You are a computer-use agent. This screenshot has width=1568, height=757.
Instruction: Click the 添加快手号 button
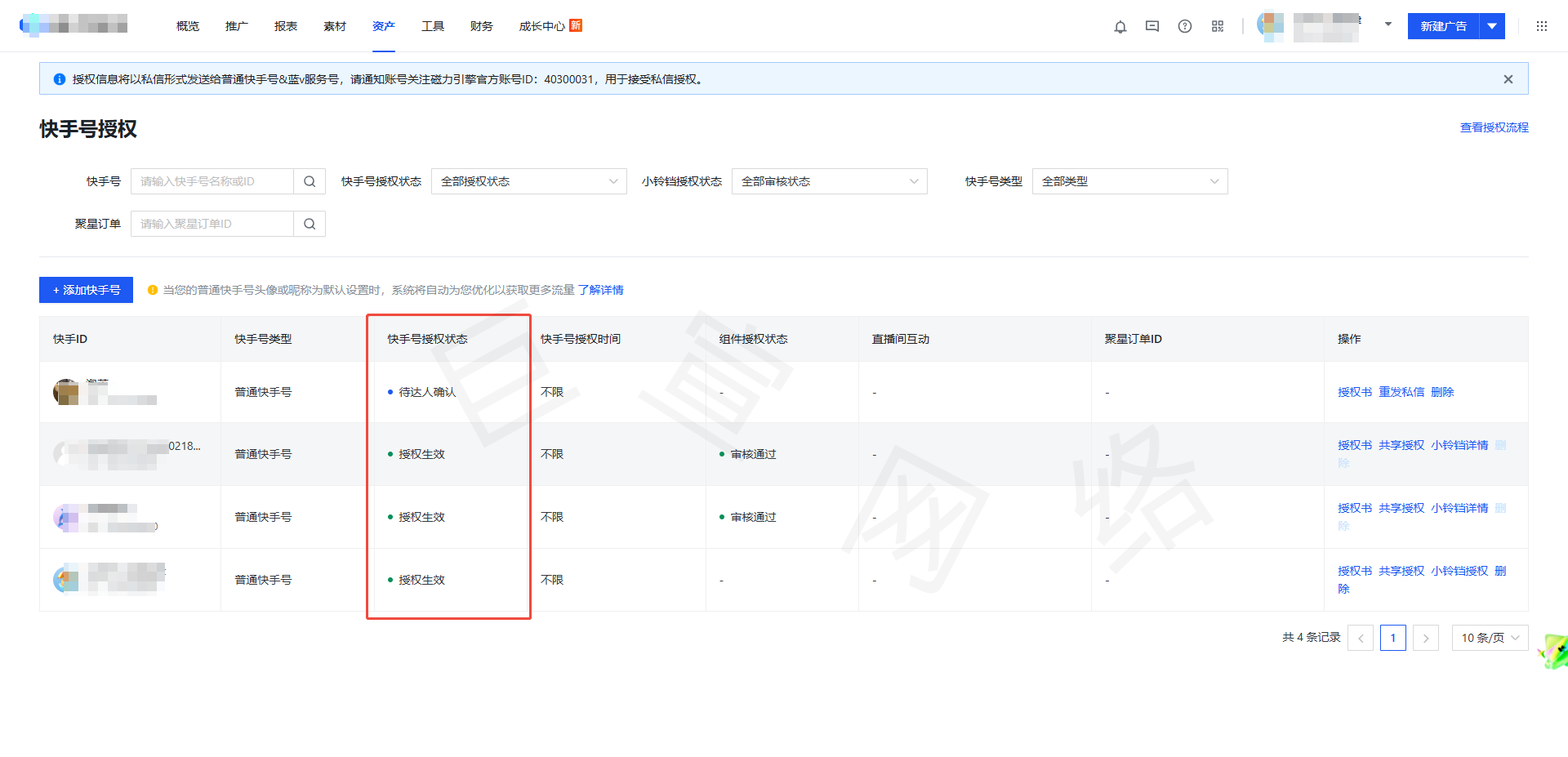pos(86,290)
